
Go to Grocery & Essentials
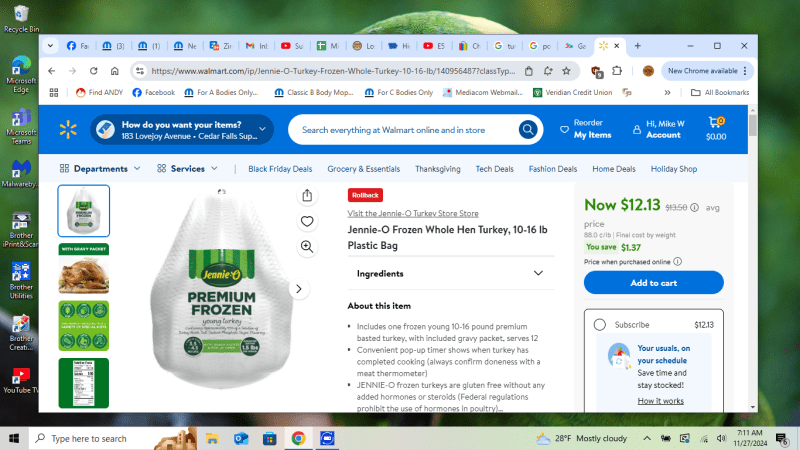pyautogui.click(x=364, y=169)
